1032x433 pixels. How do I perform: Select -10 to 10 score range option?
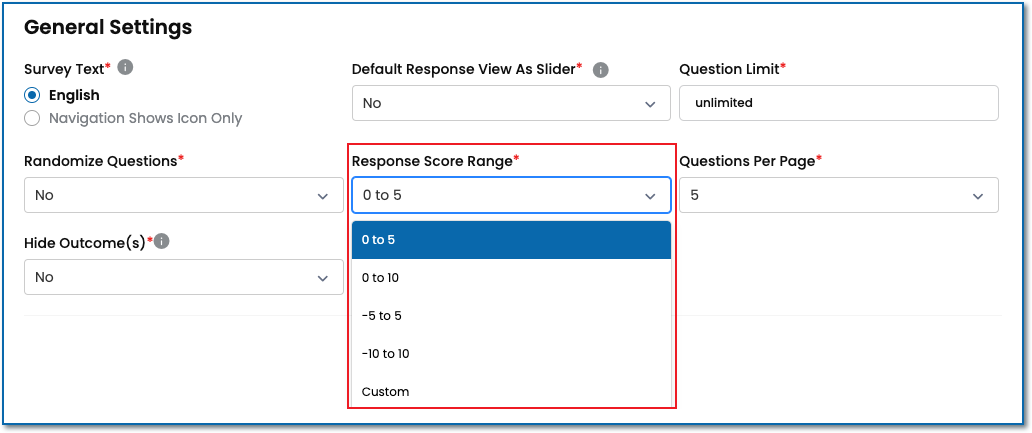coord(510,354)
